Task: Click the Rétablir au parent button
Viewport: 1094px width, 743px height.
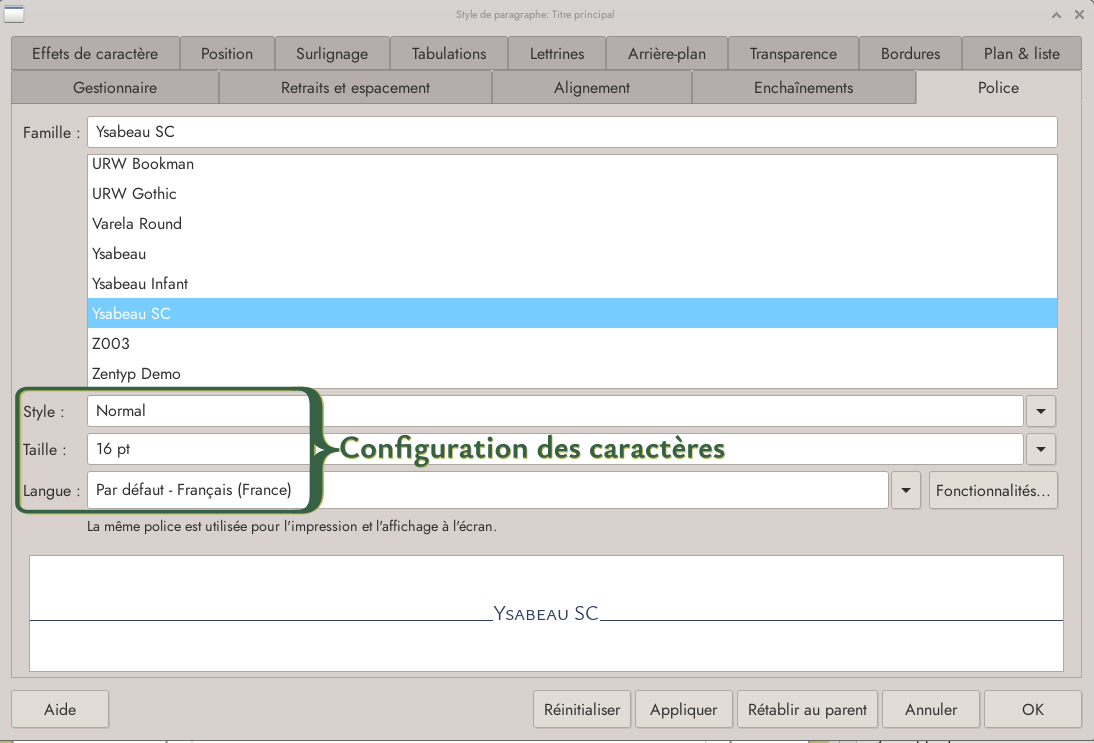Action: [x=807, y=710]
